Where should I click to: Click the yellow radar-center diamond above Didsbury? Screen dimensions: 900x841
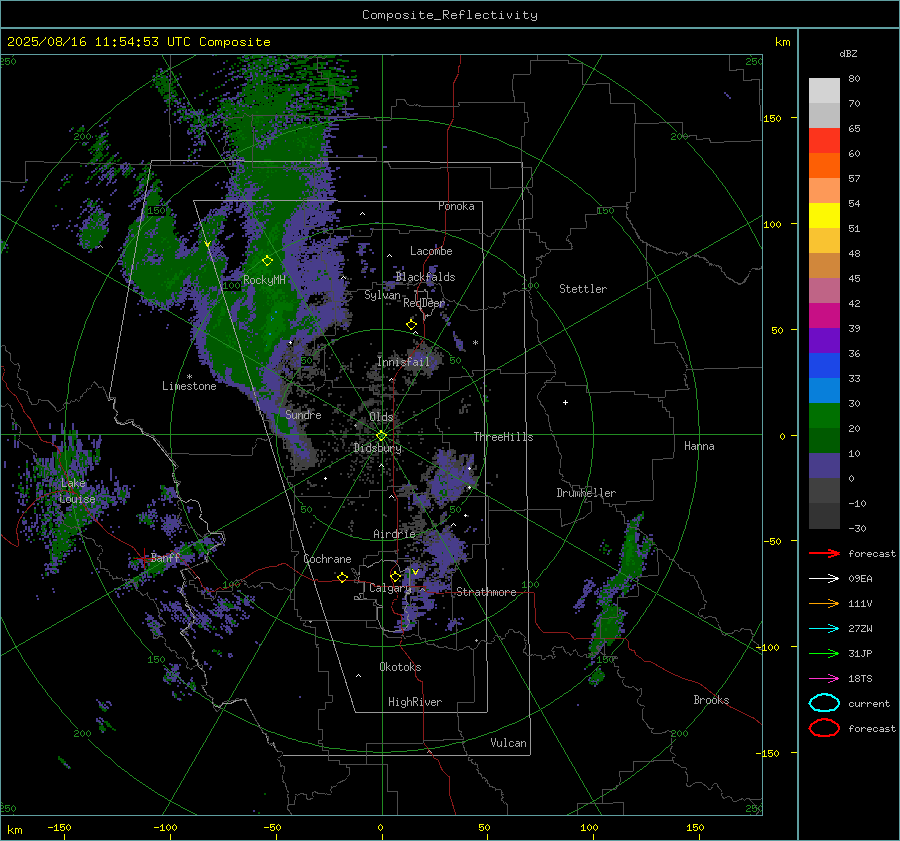coord(381,436)
